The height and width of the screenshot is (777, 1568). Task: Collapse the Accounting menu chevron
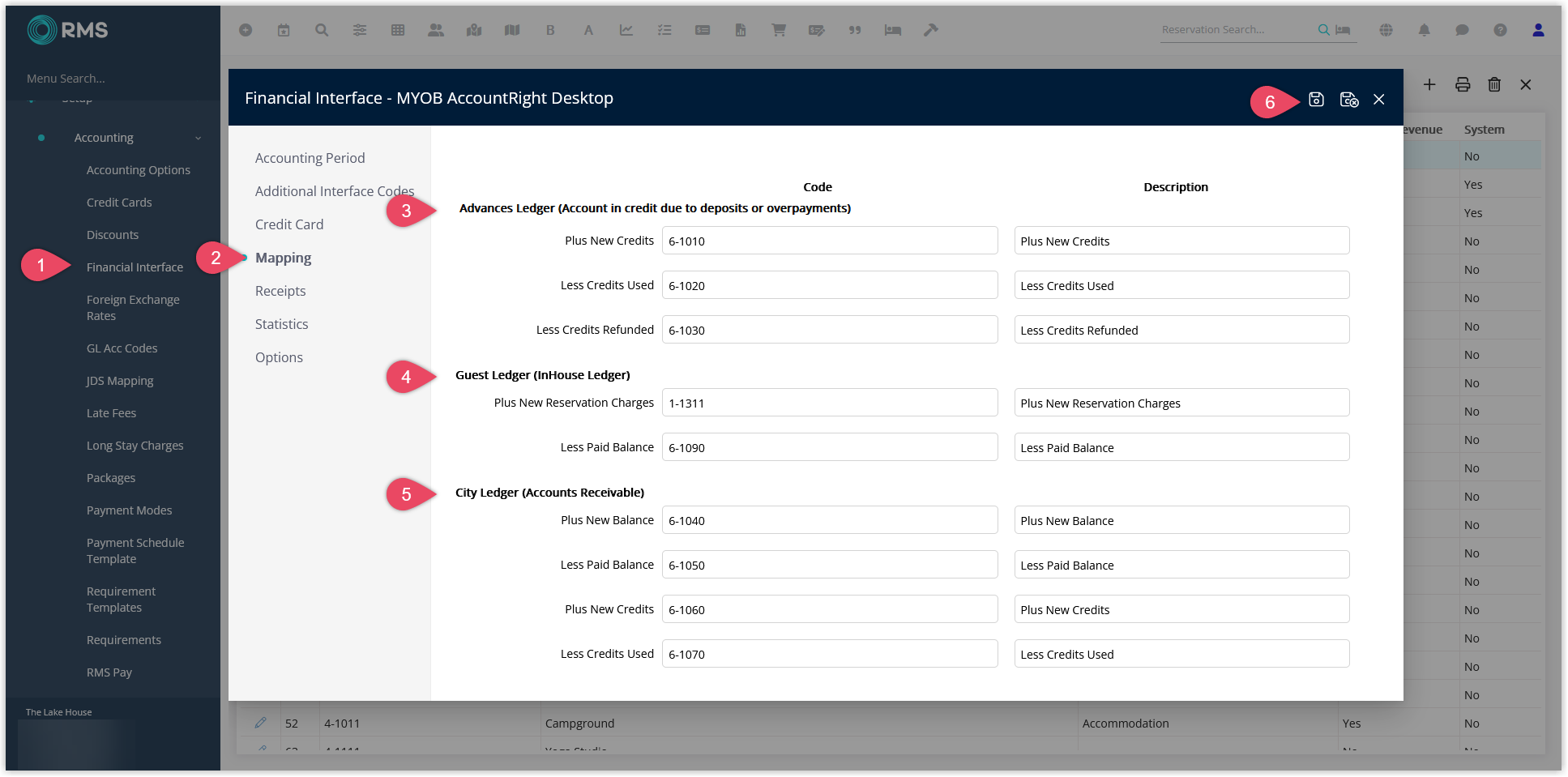click(199, 139)
